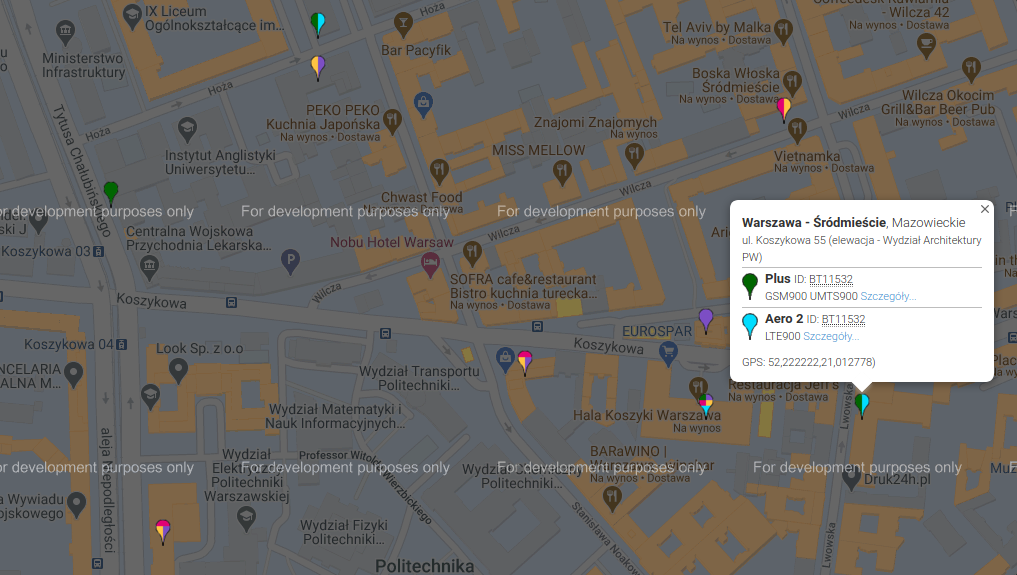Click the Look Sp. z o.o pin icon

point(178,371)
